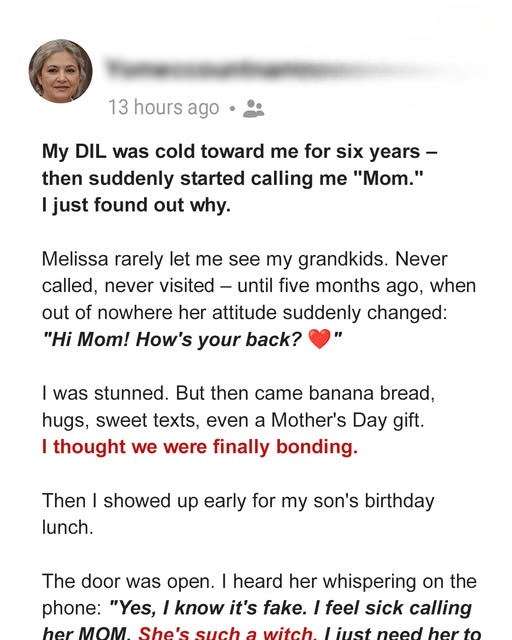512x640 pixels.
Task: Click the red heart emoji
Action: pos(319,339)
